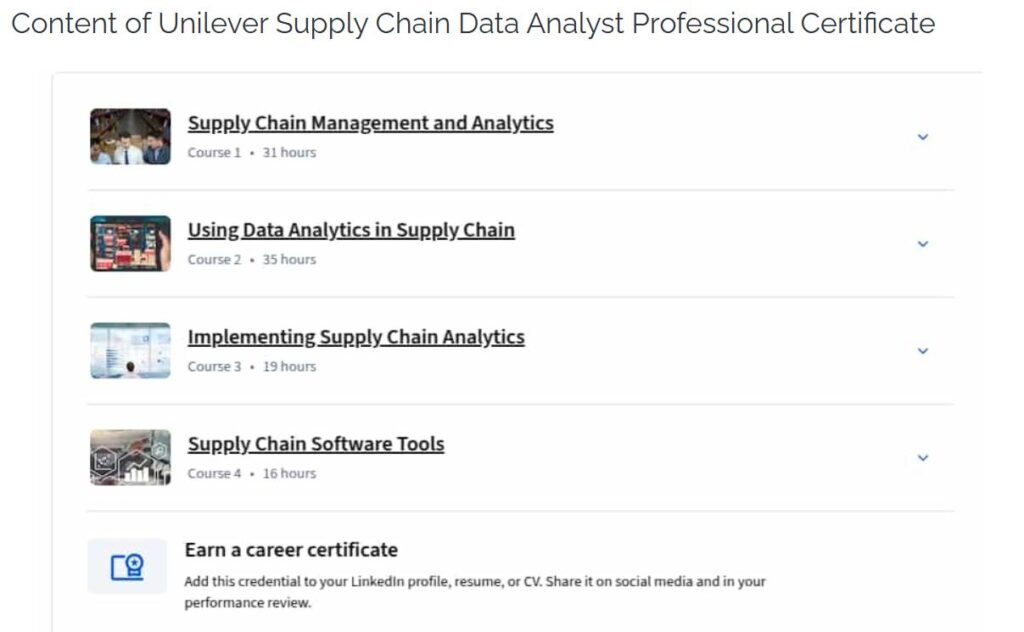Image resolution: width=1024 pixels, height=632 pixels.
Task: Open the Supply Chain Software Tools course
Action: click(316, 443)
